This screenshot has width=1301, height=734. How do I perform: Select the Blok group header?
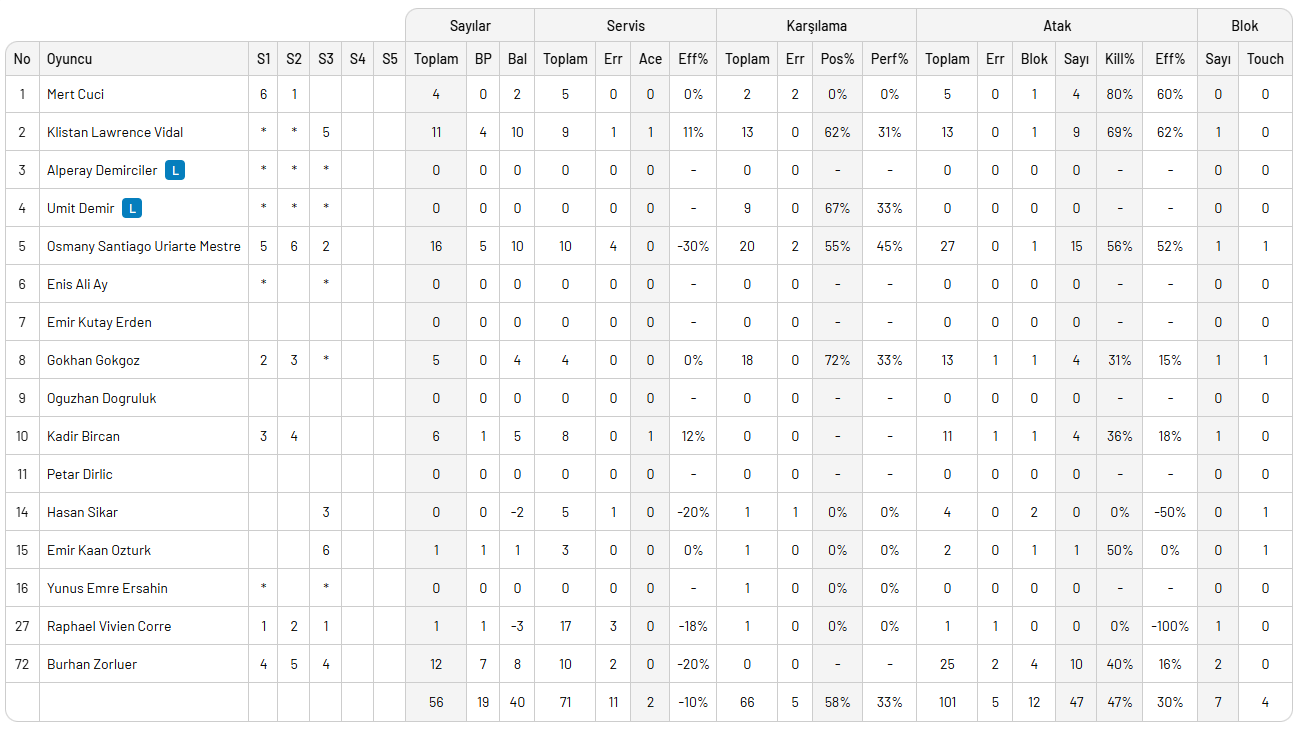coord(1244,26)
